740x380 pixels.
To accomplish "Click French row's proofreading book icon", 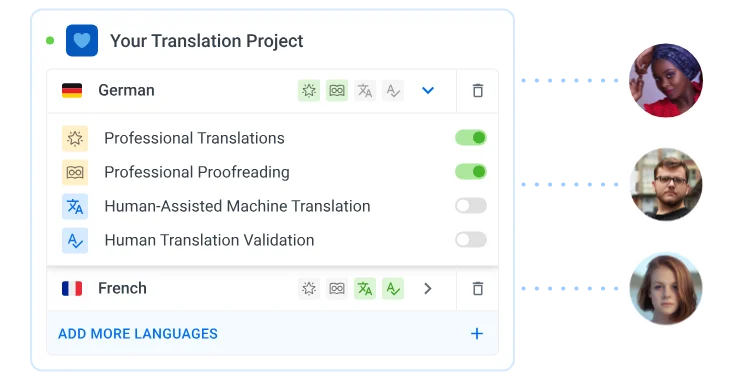I will click(337, 288).
